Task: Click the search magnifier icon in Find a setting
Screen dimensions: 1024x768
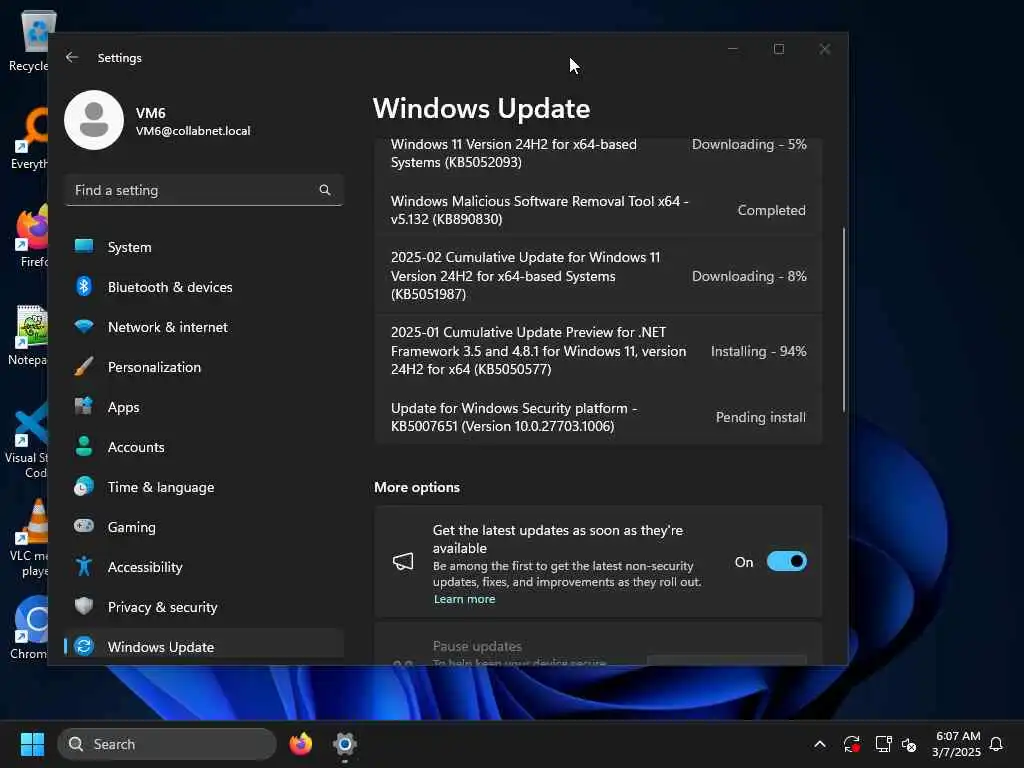Action: (325, 190)
